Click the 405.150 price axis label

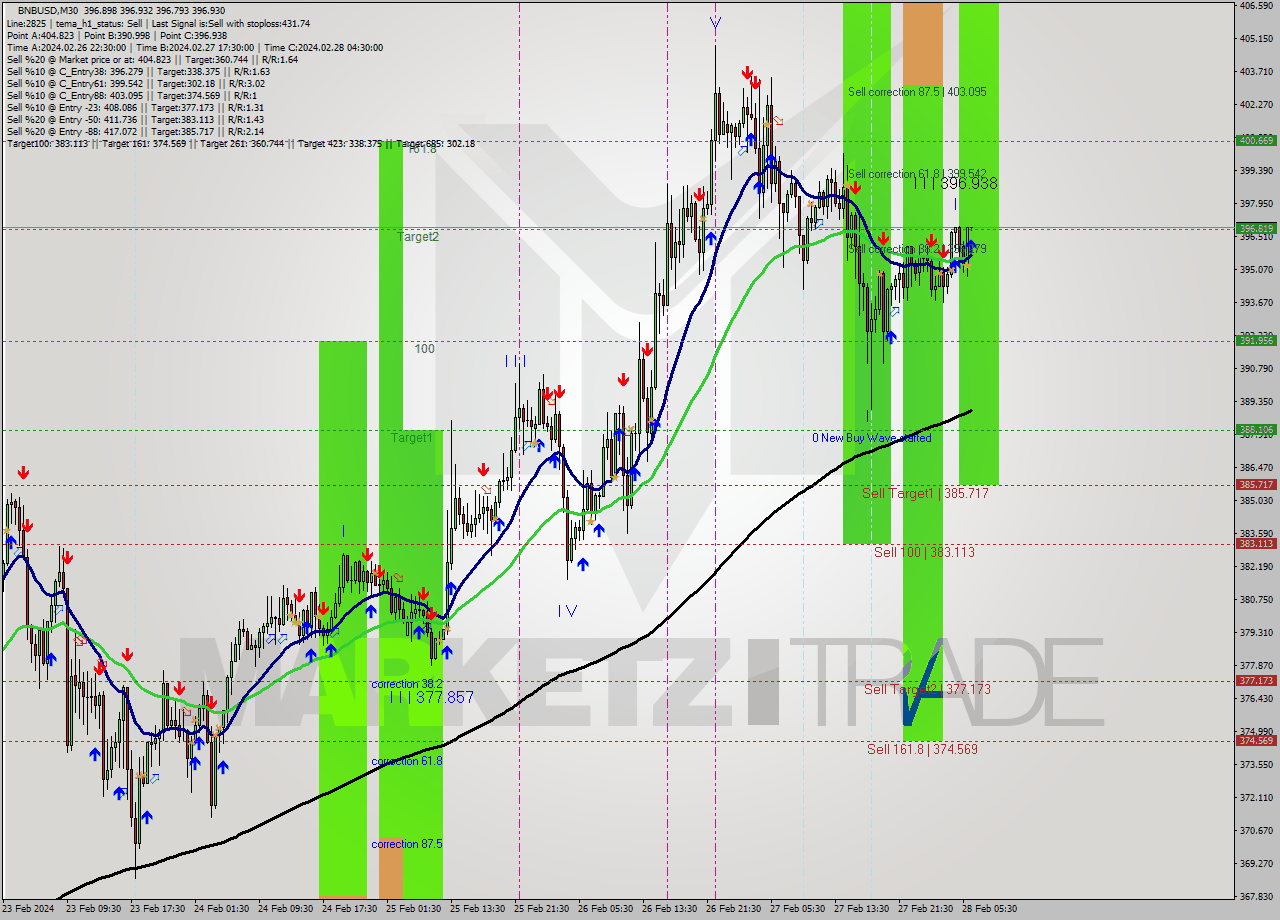click(x=1256, y=38)
